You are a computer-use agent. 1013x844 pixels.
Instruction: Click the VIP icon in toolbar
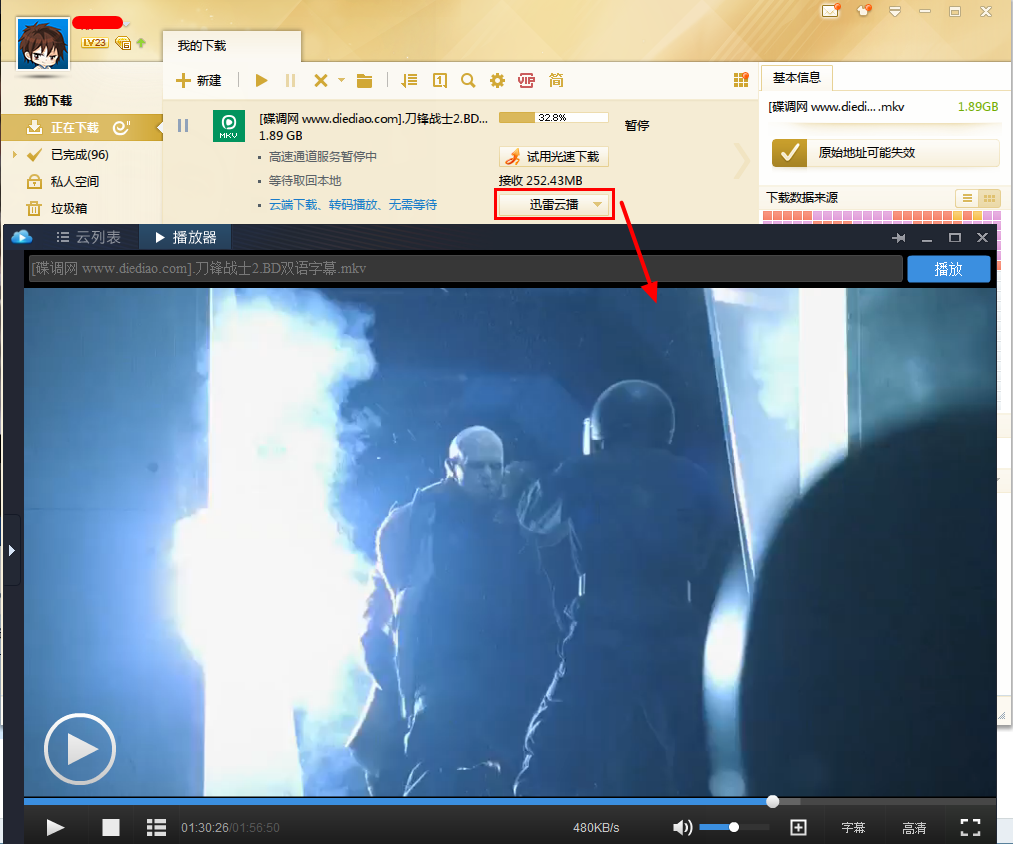525,80
